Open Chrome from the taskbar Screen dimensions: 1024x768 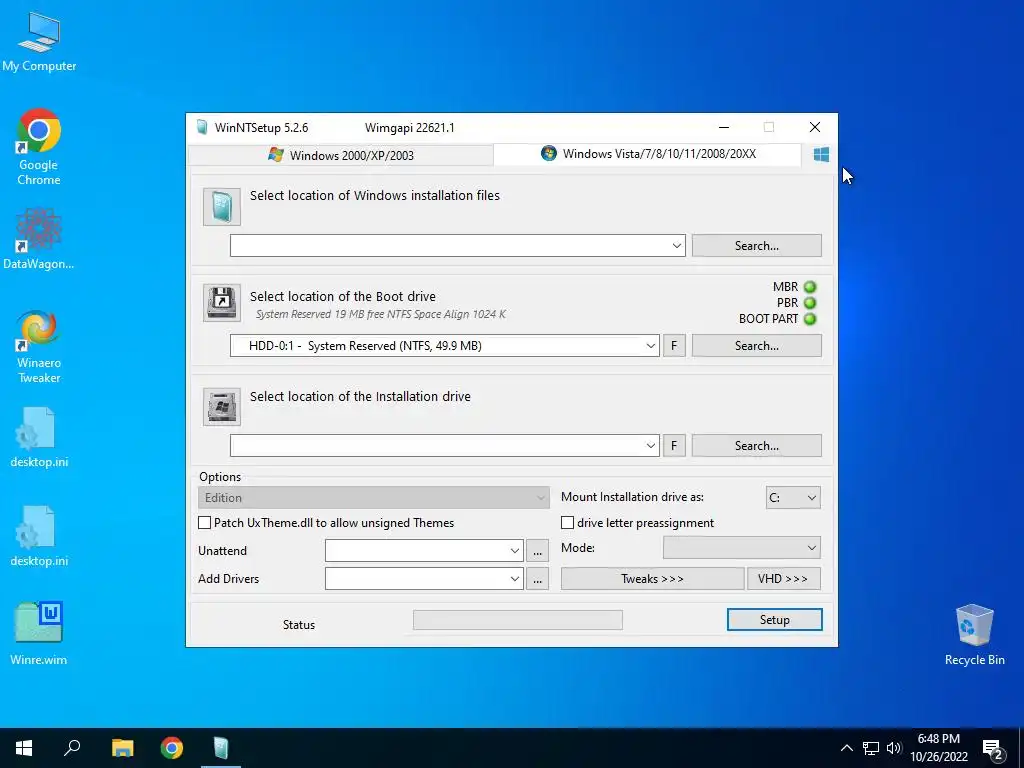pos(172,748)
